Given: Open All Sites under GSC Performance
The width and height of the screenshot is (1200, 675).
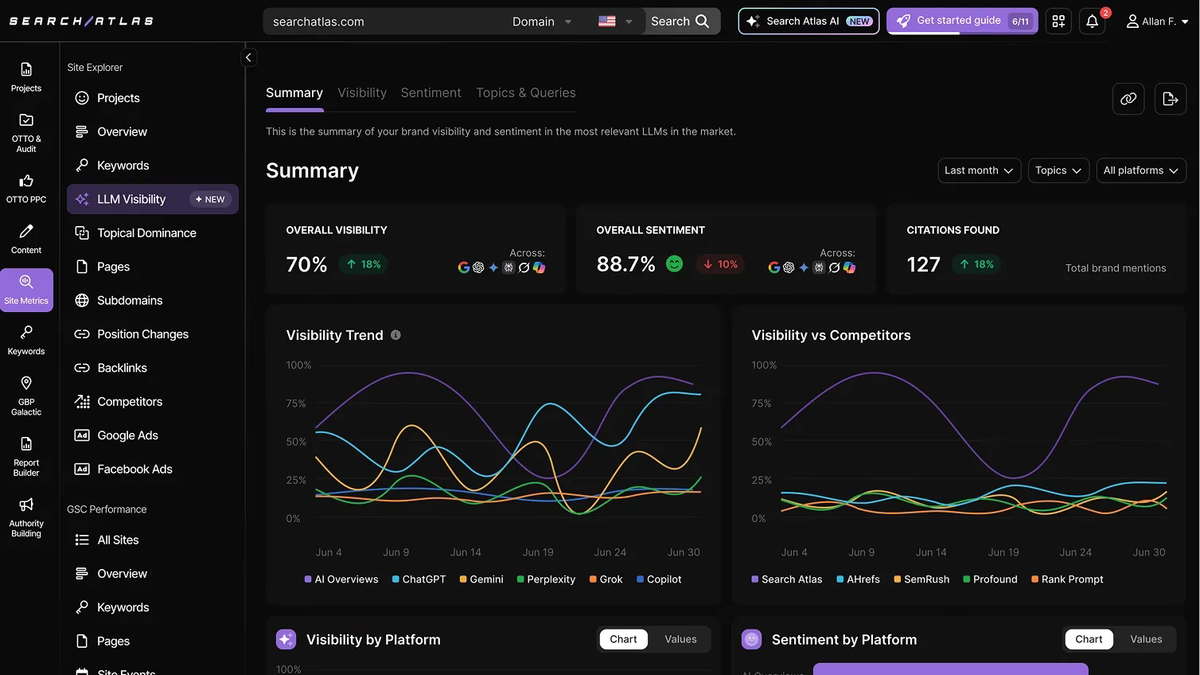Looking at the screenshot, I should tap(152, 540).
